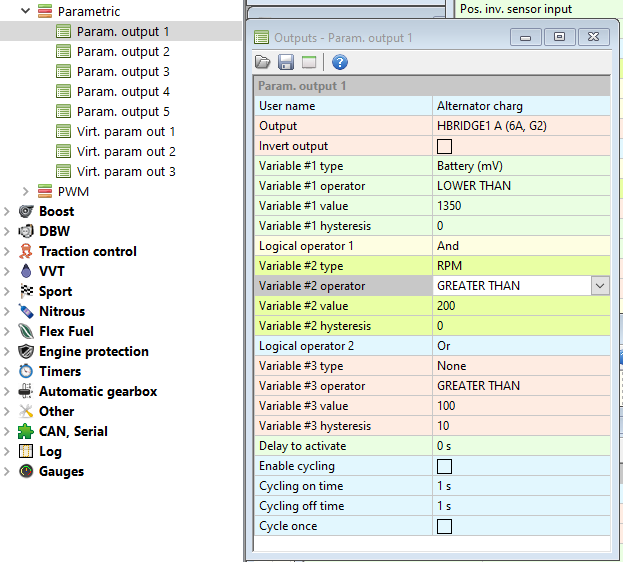
Task: Click Variable #2 type value RPM
Action: 521,266
